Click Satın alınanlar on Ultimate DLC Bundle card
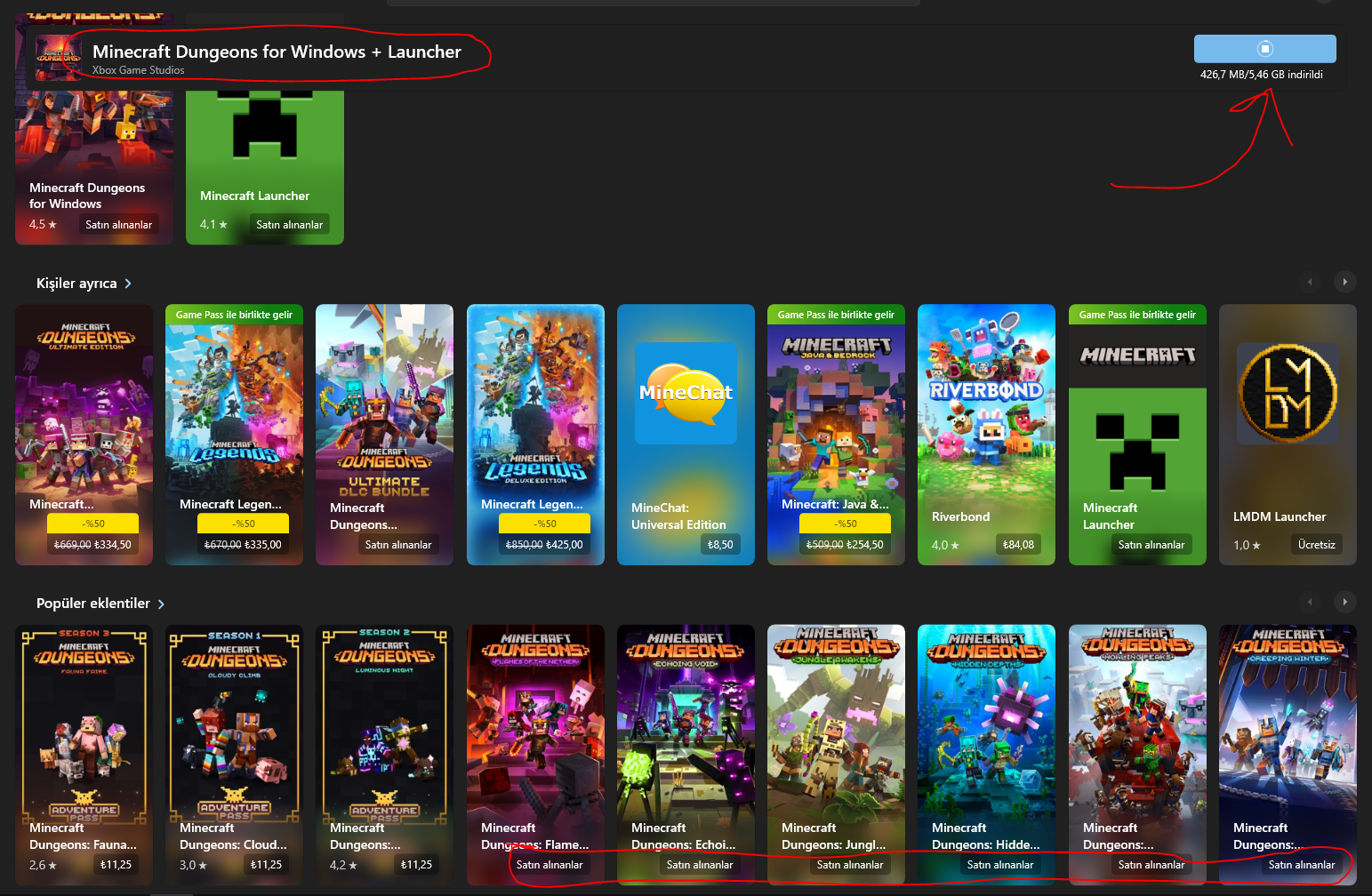 click(398, 545)
